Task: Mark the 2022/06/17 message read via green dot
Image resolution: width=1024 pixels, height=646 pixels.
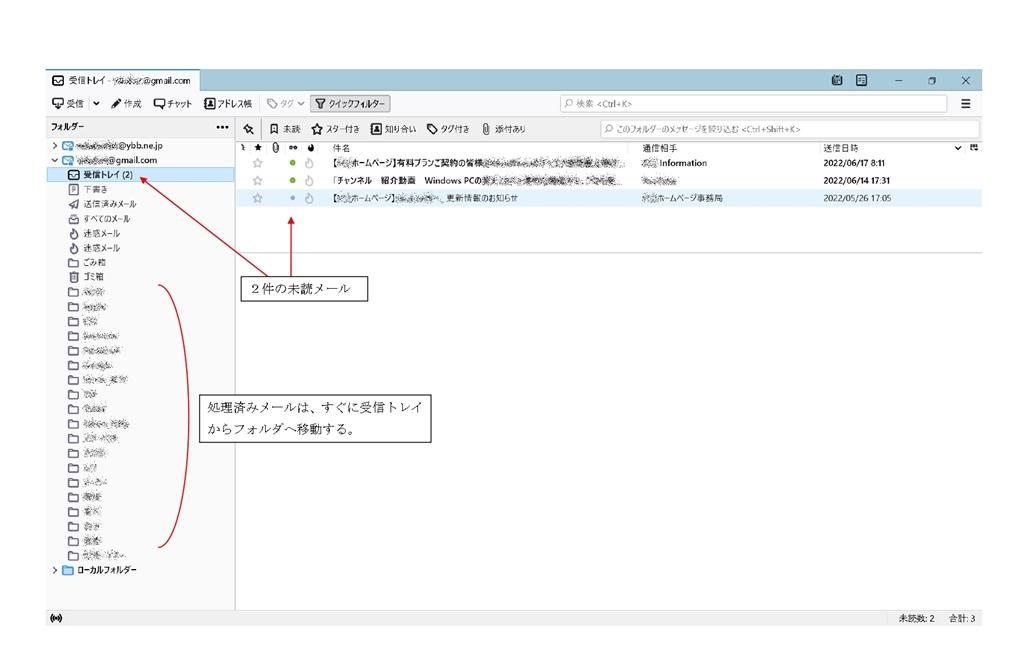Action: click(293, 163)
